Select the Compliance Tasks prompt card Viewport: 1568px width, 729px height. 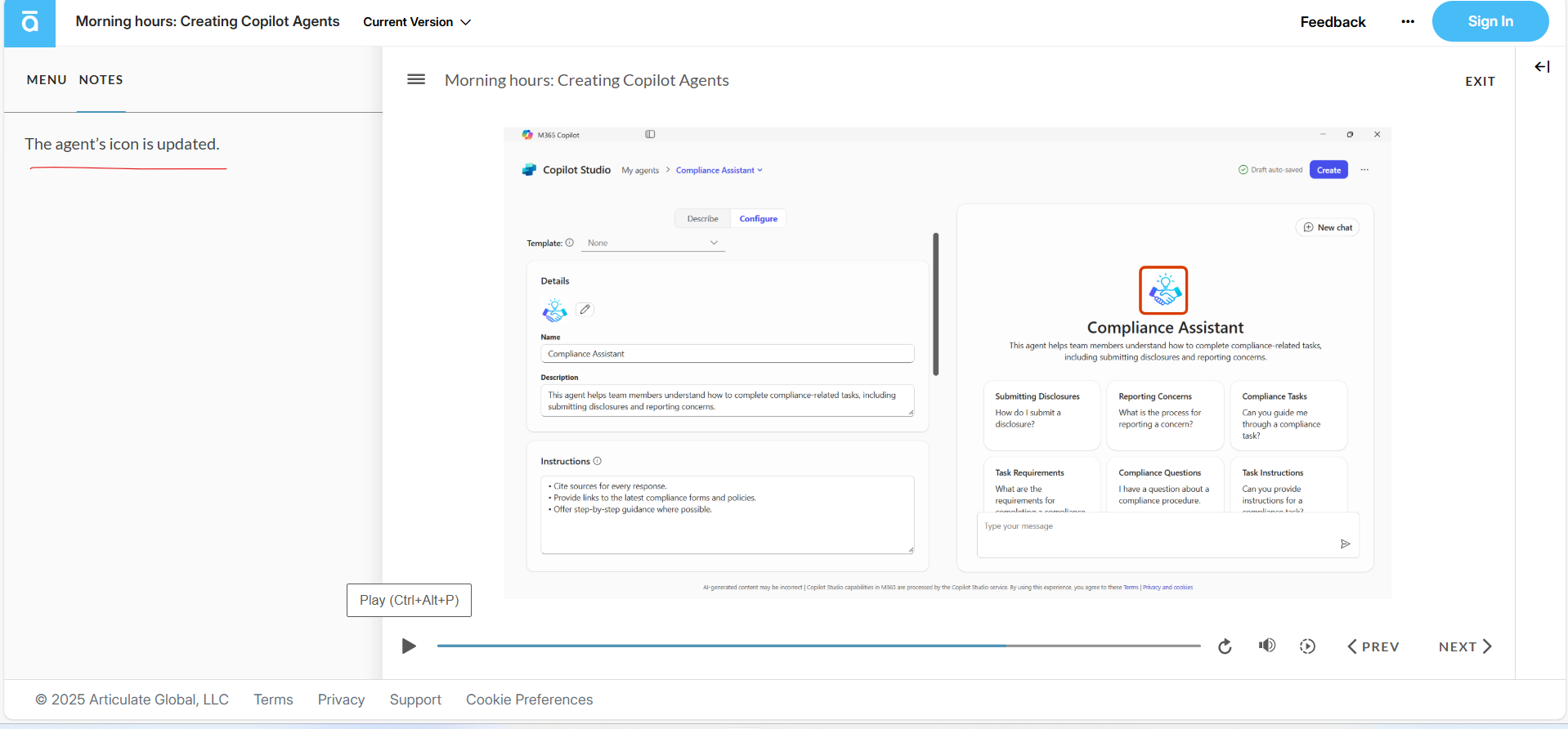(x=1288, y=415)
